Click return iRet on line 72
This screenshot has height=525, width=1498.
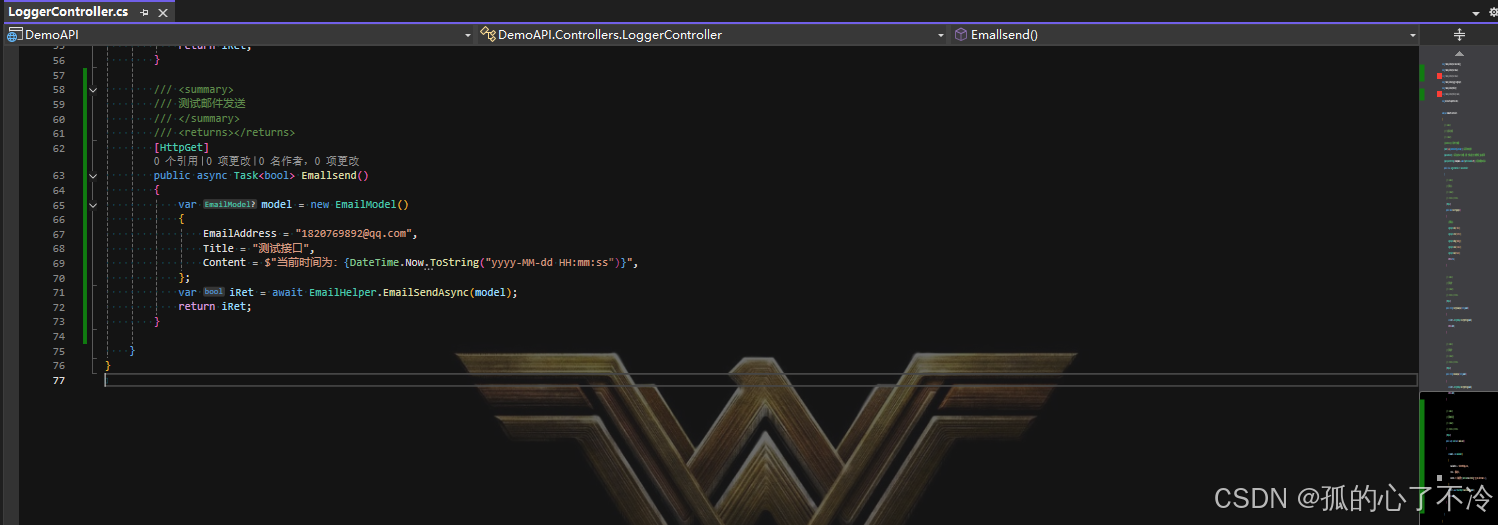[215, 307]
